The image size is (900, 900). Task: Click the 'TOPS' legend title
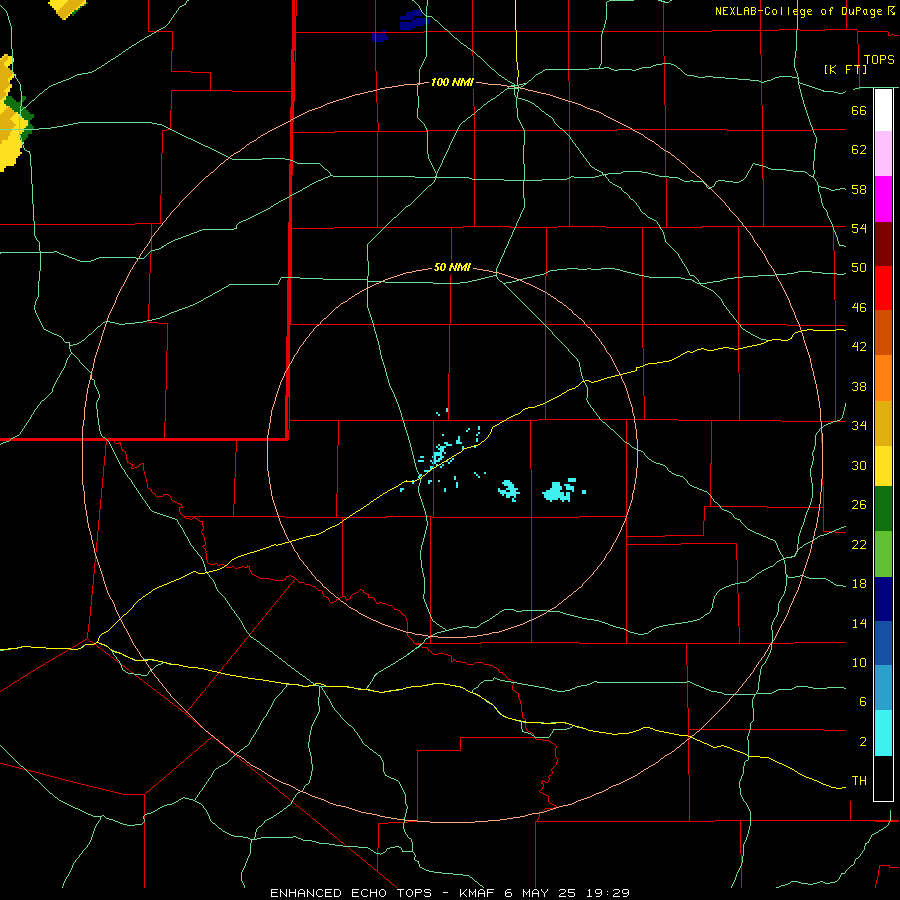pos(879,60)
